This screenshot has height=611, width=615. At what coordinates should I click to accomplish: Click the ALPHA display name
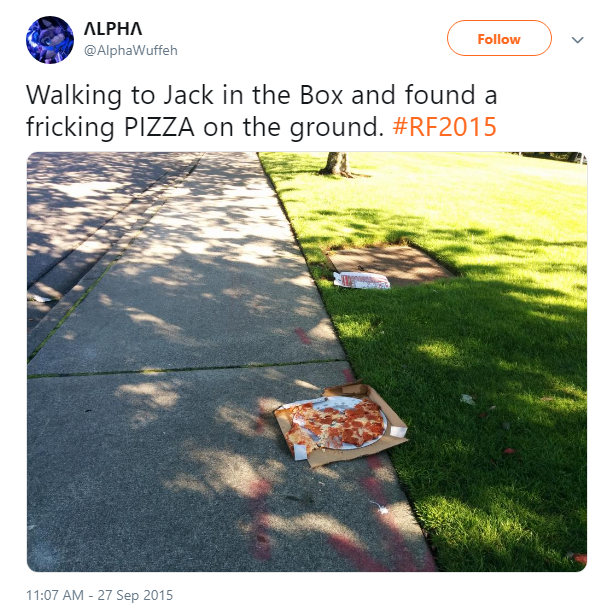pos(113,29)
